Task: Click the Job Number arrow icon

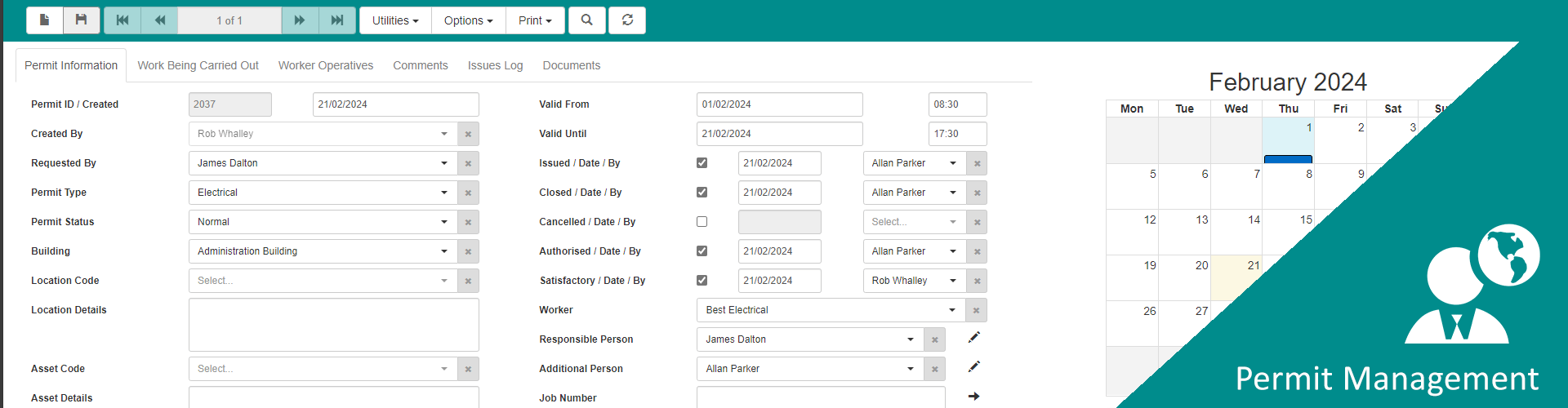Action: 973,397
